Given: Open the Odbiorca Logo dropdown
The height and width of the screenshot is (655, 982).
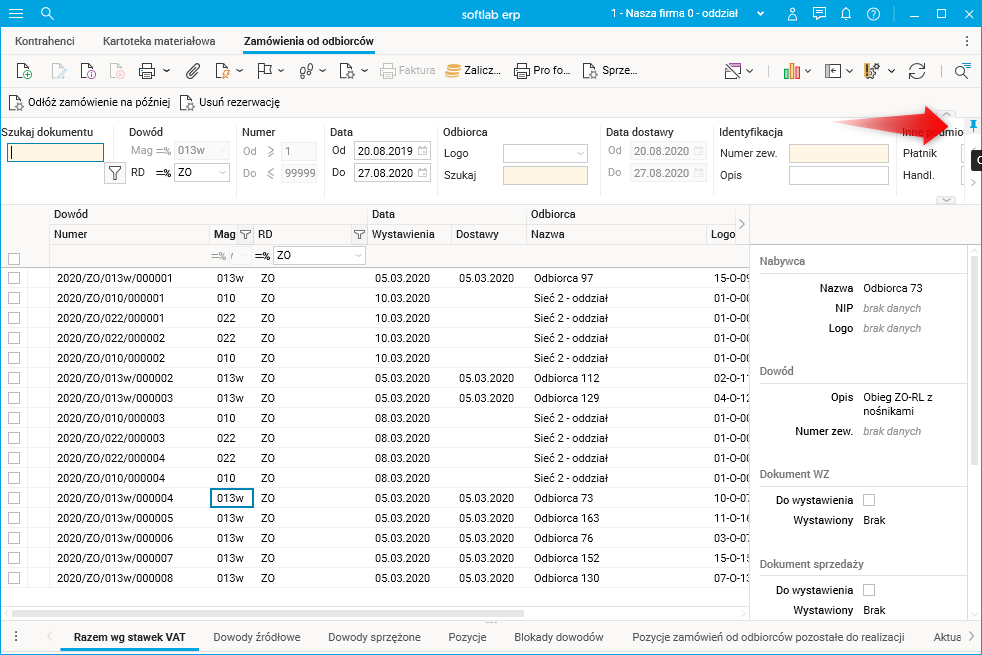Looking at the screenshot, I should pyautogui.click(x=580, y=153).
